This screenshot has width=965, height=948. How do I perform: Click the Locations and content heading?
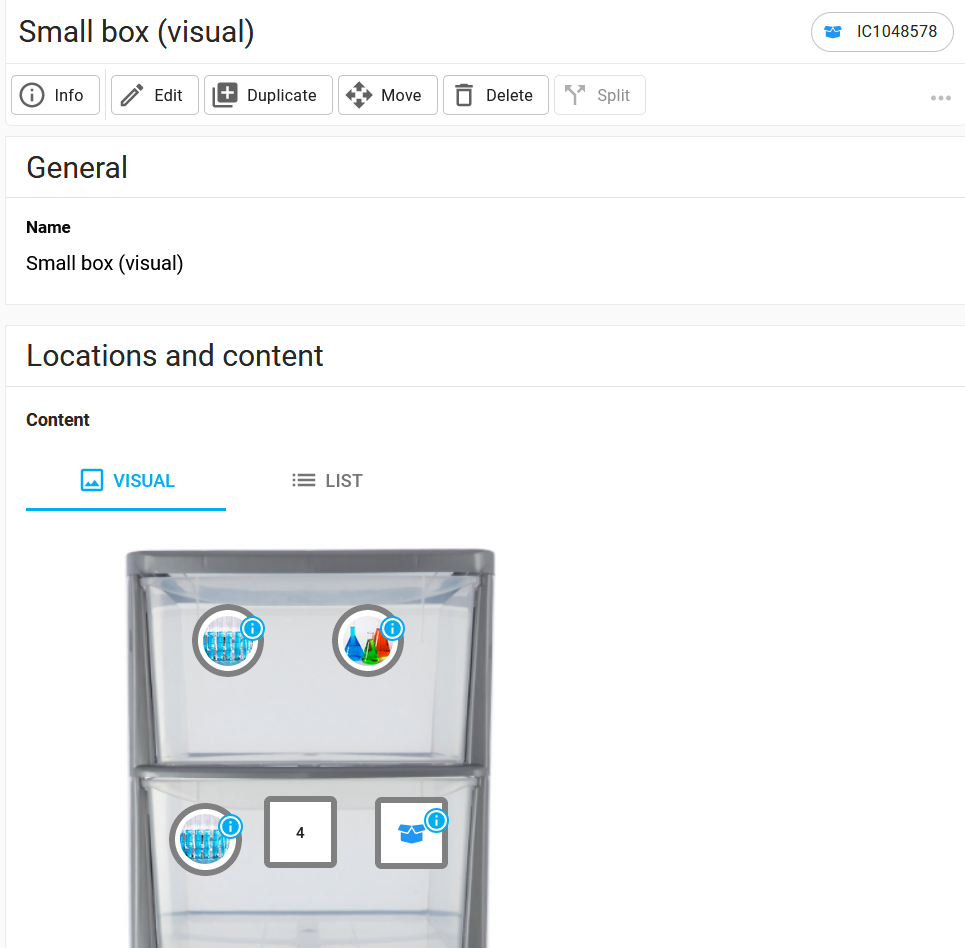coord(175,356)
